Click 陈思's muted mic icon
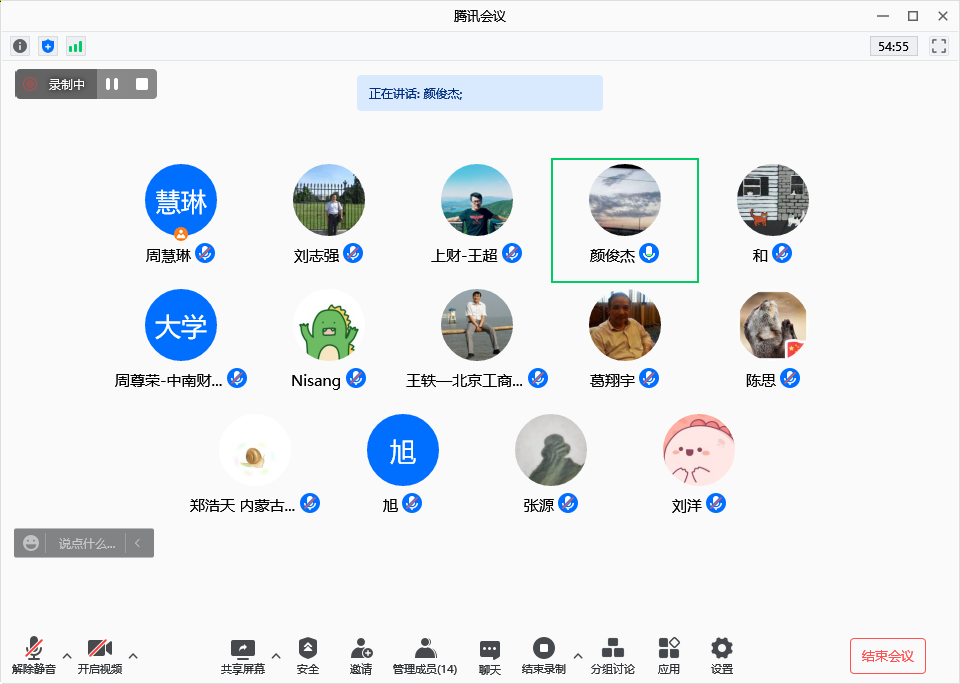The image size is (960, 684). 790,378
